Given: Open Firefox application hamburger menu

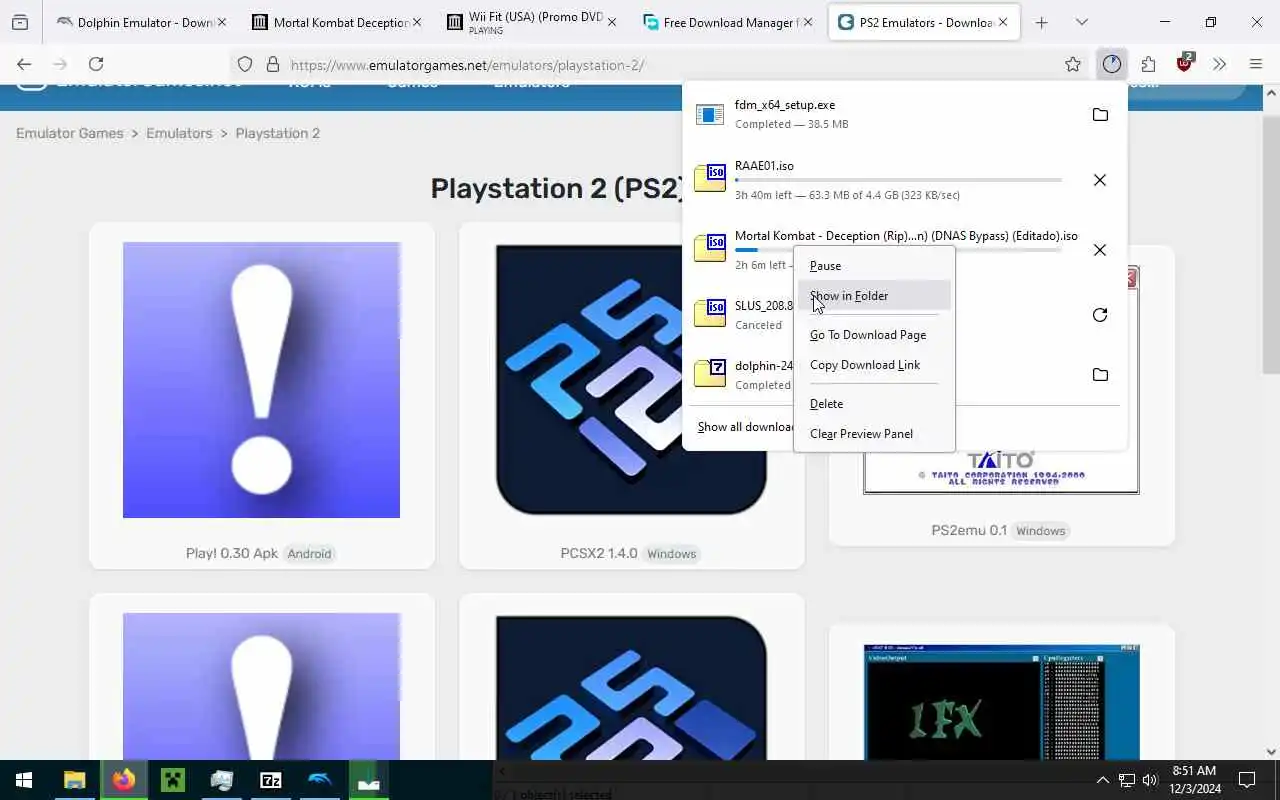Looking at the screenshot, I should coord(1256,64).
